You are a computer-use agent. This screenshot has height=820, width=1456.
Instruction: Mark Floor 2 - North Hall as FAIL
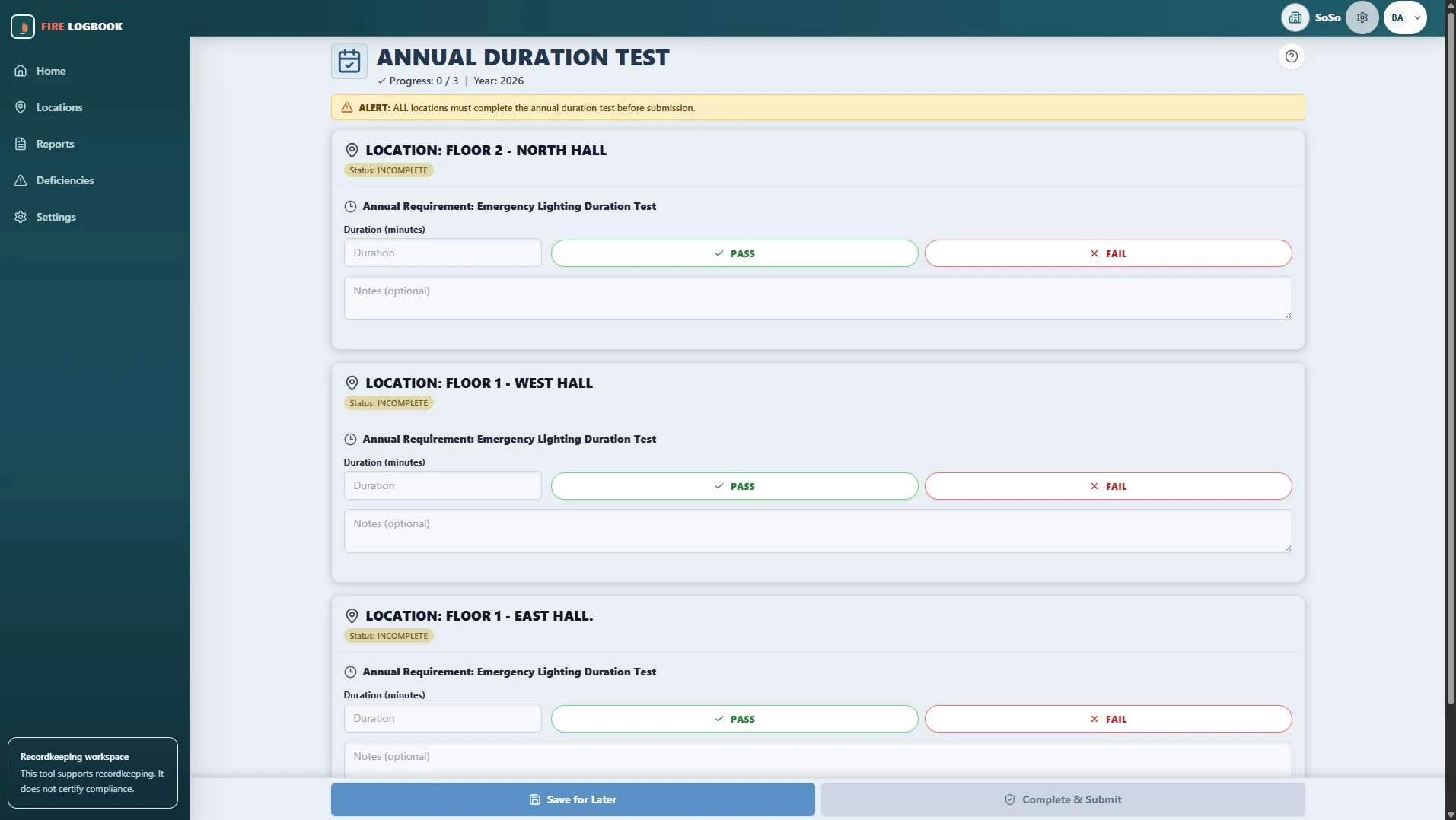(x=1108, y=253)
